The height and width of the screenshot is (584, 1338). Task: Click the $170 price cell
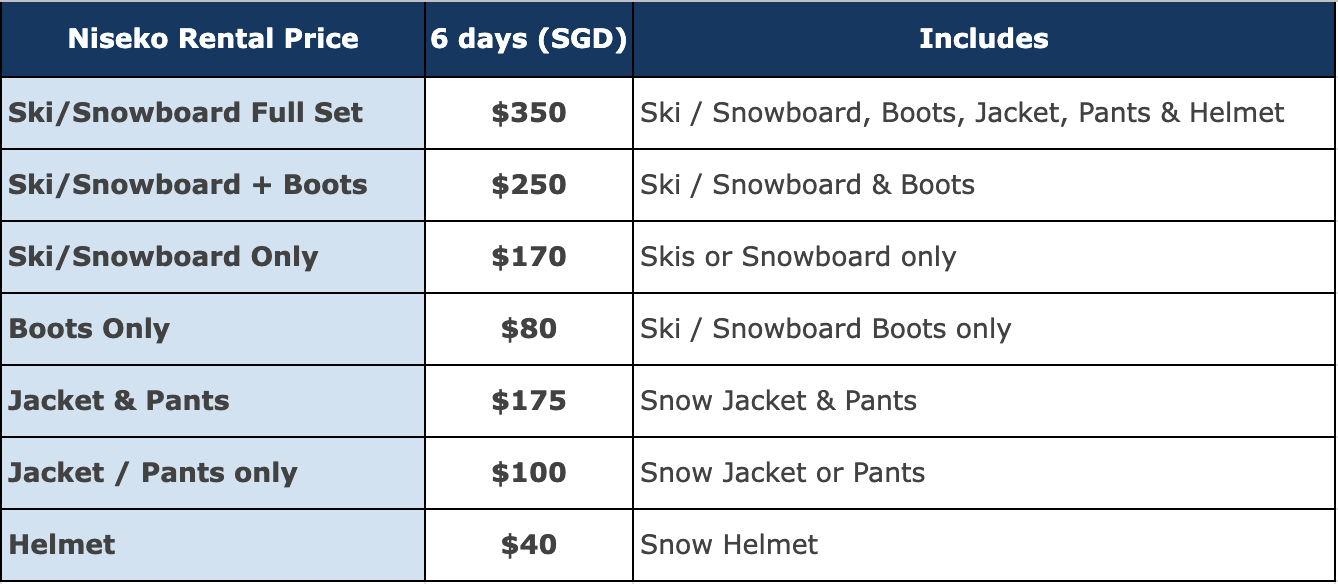(x=529, y=257)
